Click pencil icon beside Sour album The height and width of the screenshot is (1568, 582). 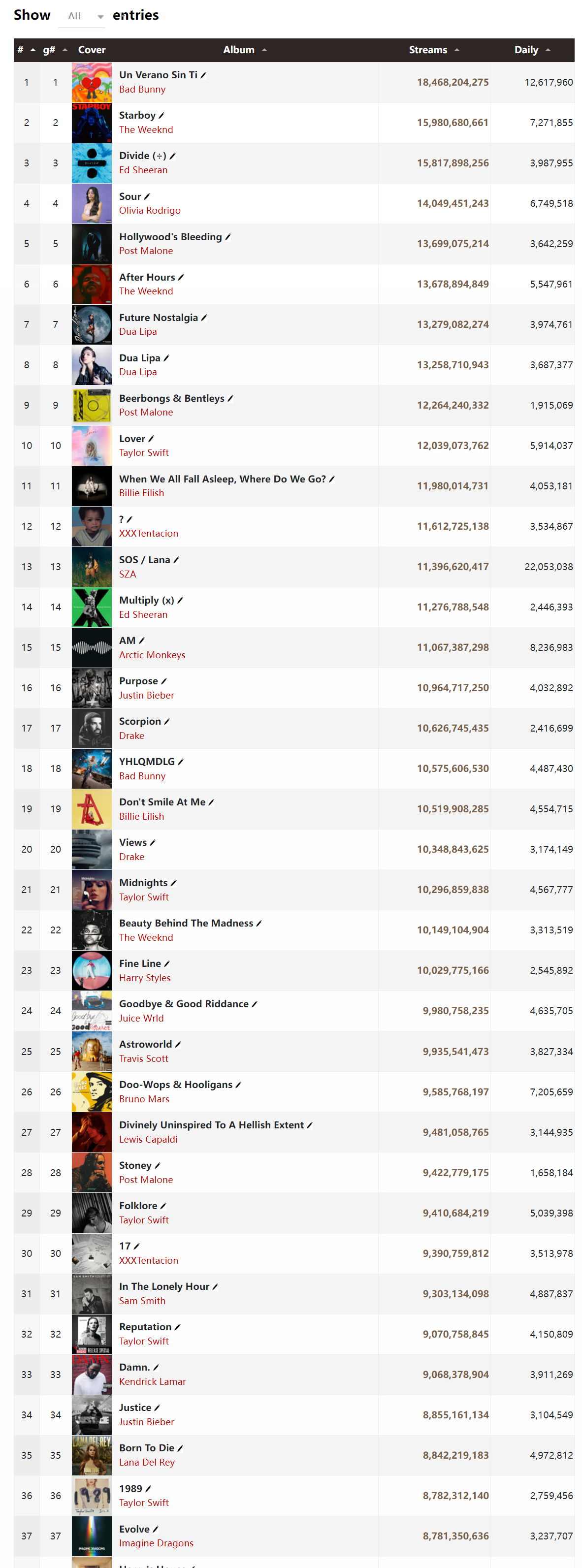point(147,196)
